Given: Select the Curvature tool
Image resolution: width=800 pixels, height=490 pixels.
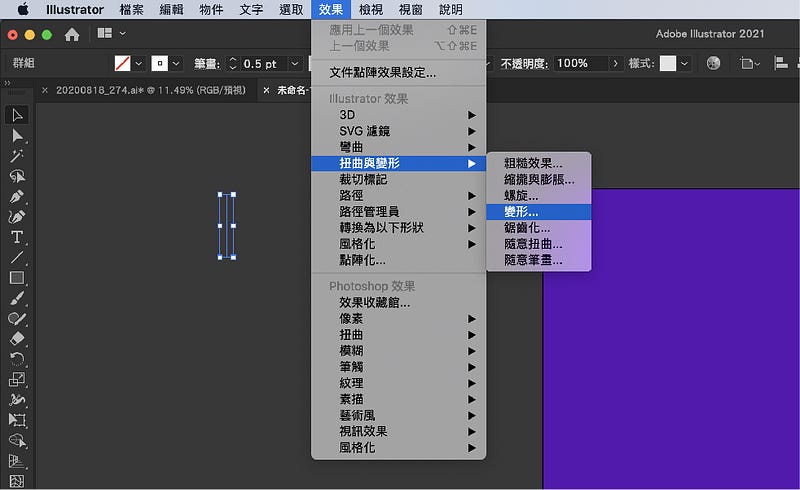Looking at the screenshot, I should pyautogui.click(x=17, y=217).
